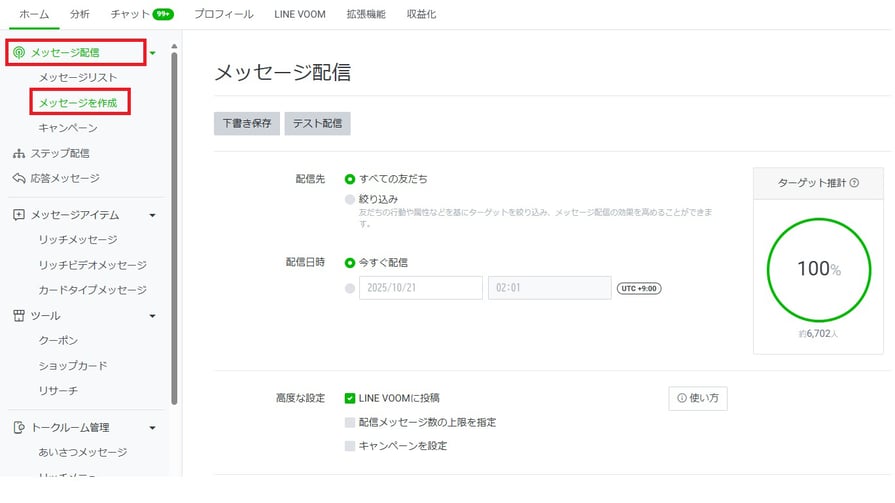Click the 約6,702人 estimate text

click(818, 333)
